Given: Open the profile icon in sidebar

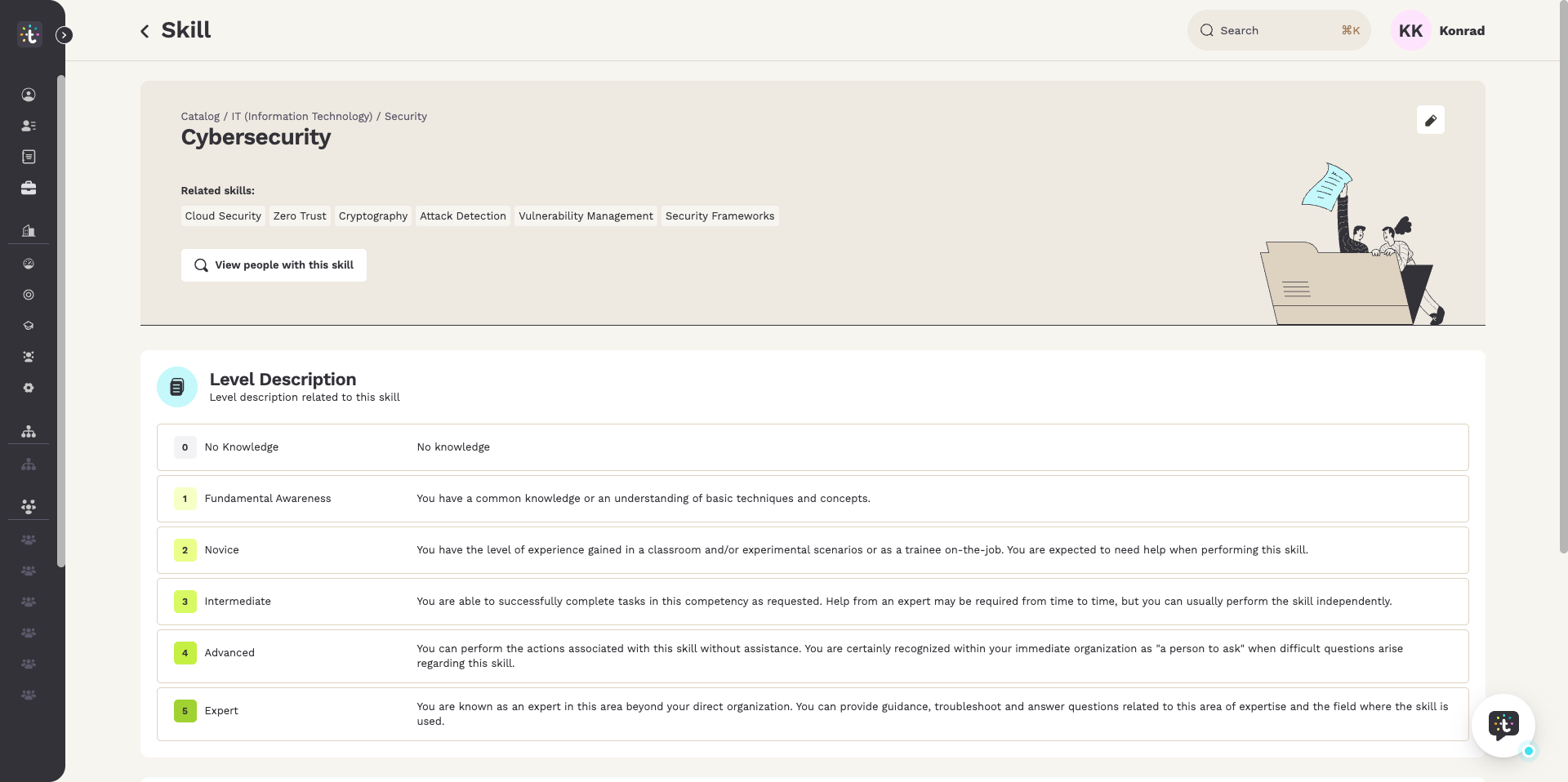Looking at the screenshot, I should (29, 95).
